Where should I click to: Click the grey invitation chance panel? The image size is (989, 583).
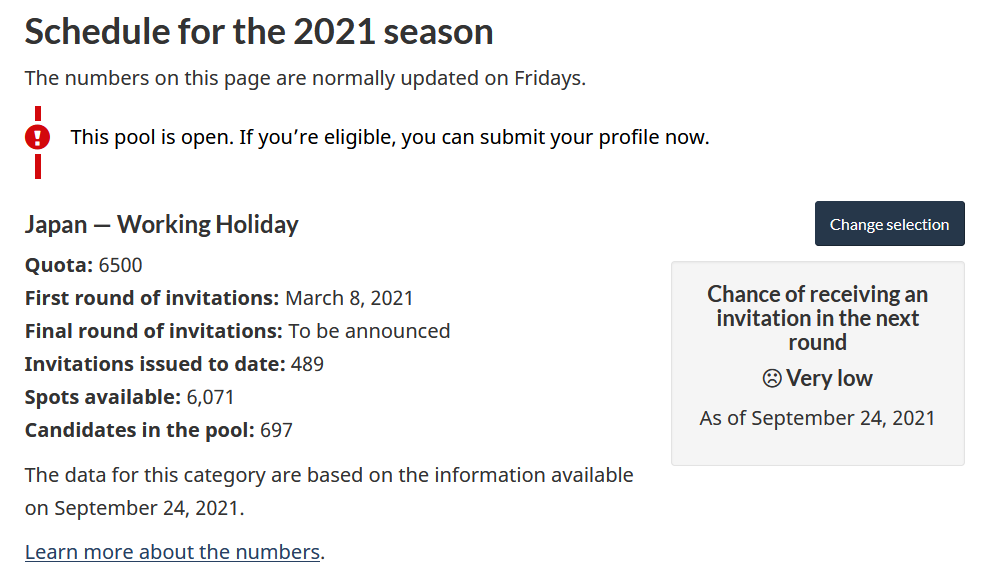coord(817,363)
